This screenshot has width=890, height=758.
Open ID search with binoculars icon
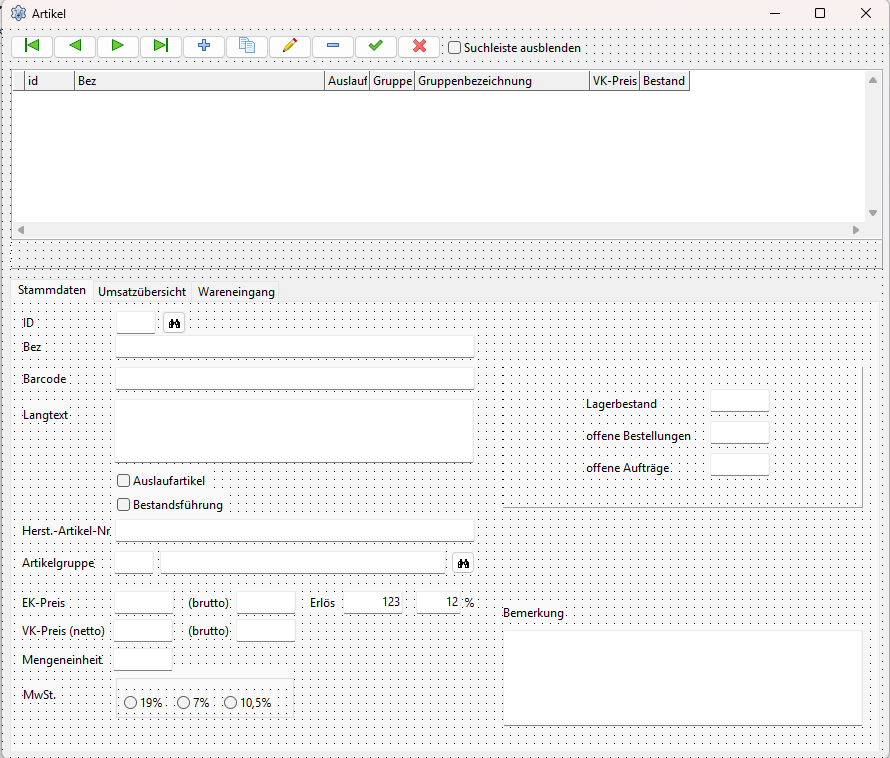click(x=174, y=323)
